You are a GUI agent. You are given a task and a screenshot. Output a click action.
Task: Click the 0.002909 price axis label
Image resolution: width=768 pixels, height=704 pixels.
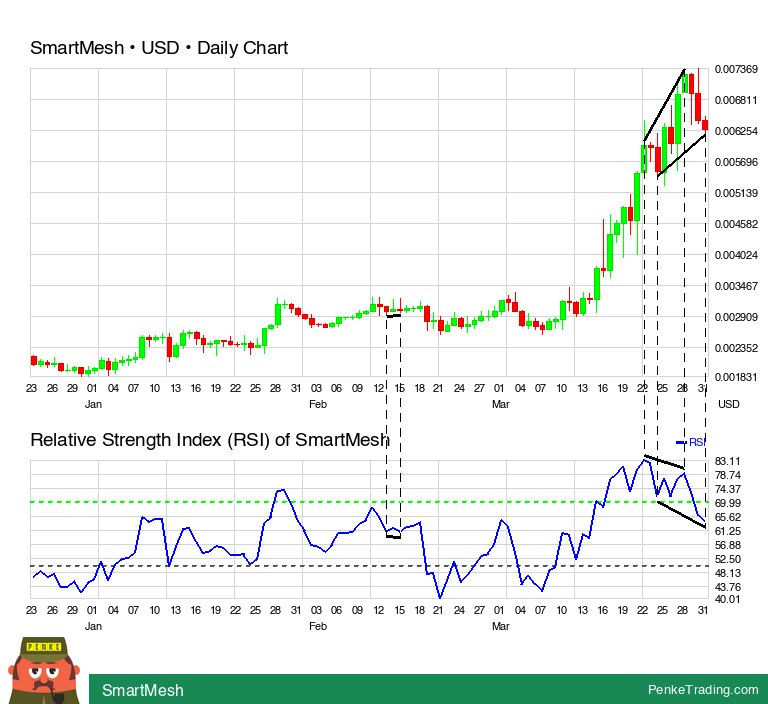point(736,317)
